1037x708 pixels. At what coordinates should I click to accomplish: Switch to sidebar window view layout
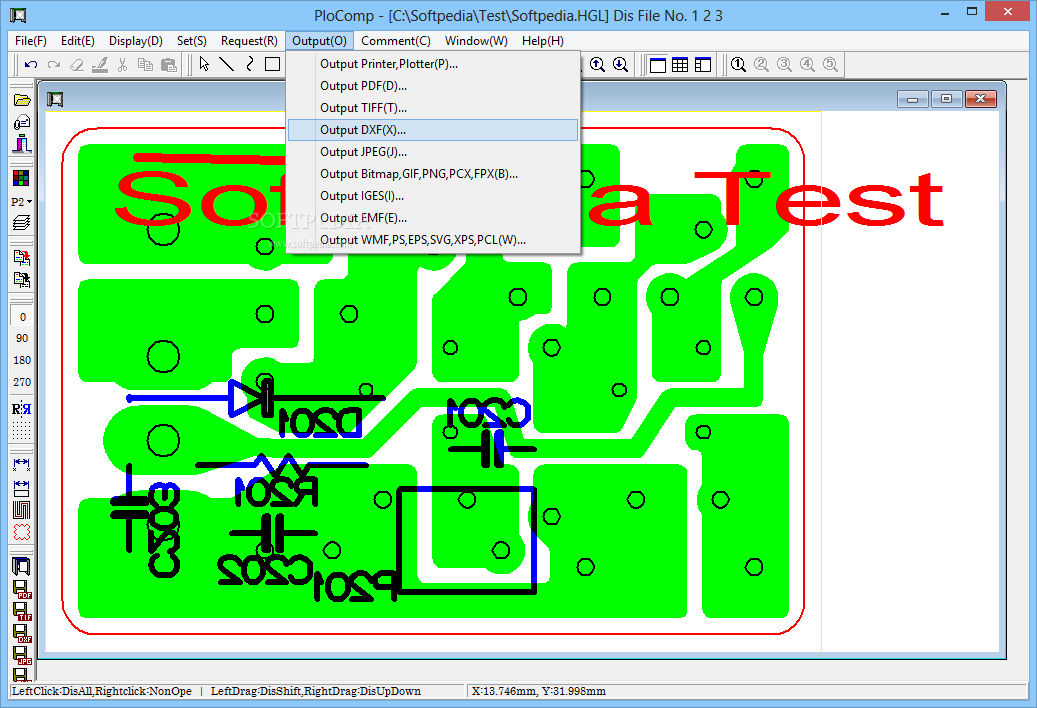pos(702,65)
